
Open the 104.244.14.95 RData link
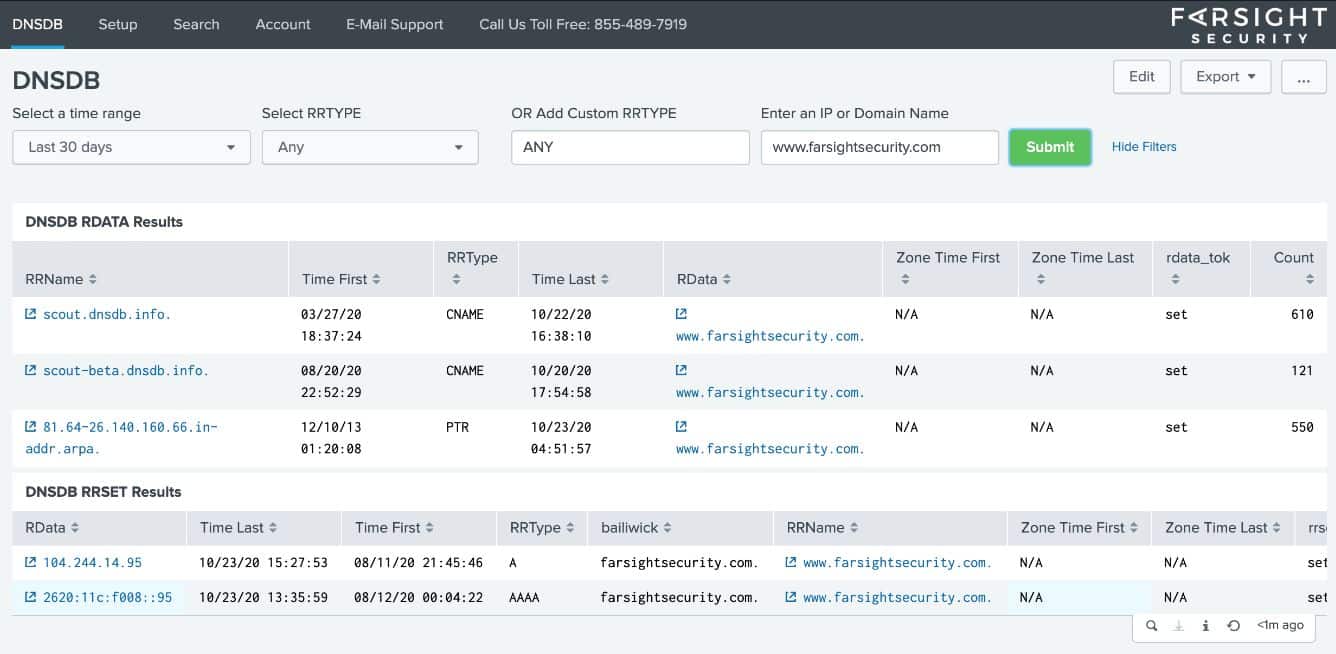pos(92,563)
